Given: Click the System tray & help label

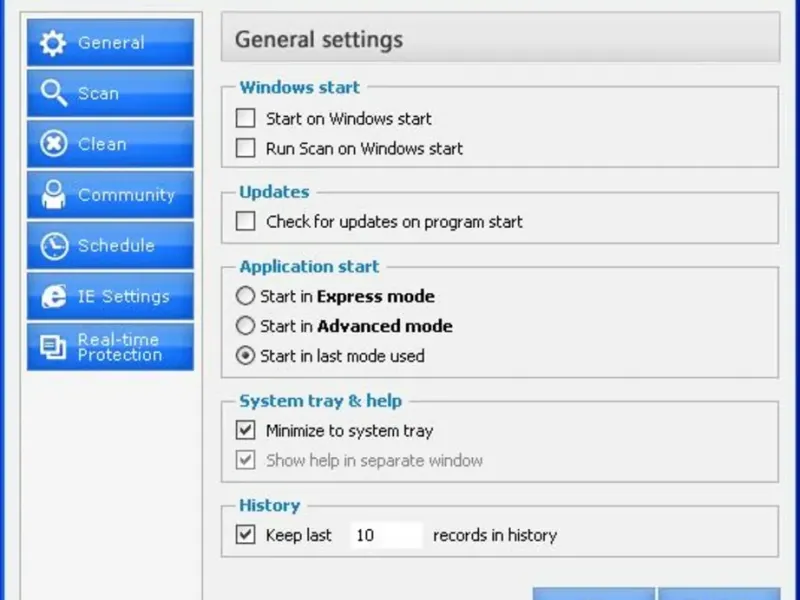Looking at the screenshot, I should (320, 401).
